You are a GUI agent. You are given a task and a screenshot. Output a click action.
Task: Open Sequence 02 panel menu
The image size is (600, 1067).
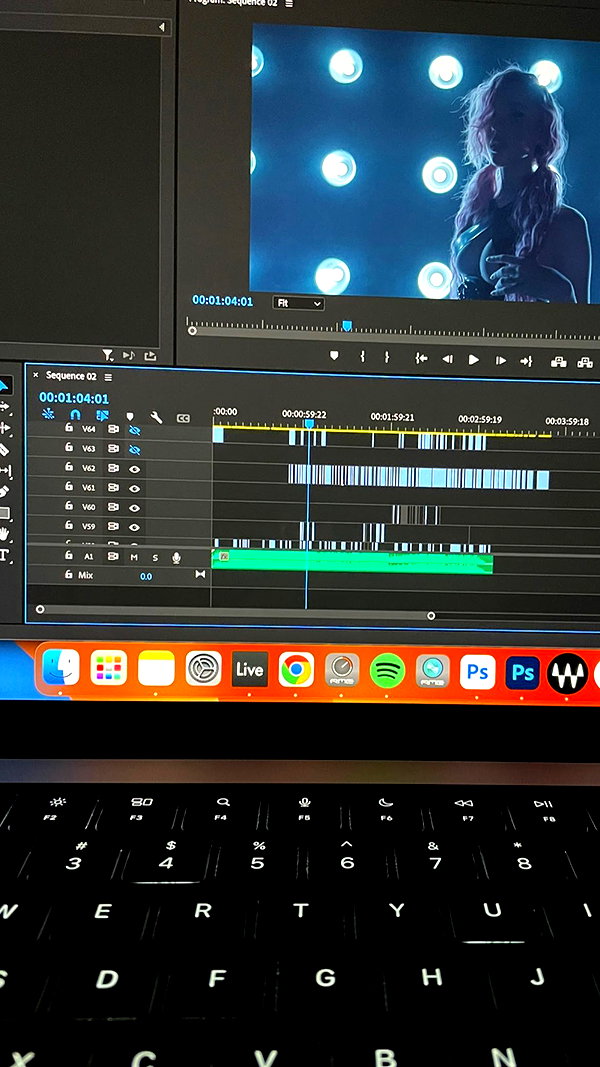(108, 377)
